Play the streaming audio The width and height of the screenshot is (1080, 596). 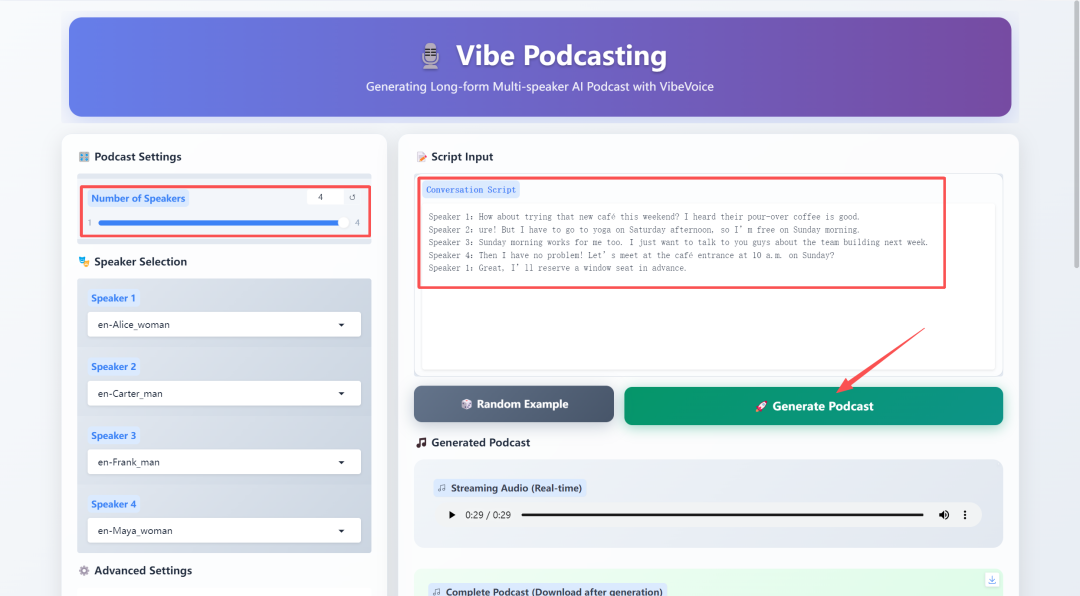[452, 515]
